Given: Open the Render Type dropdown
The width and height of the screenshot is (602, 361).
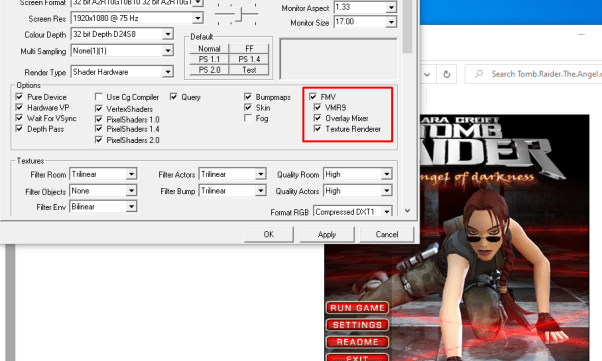Looking at the screenshot, I should point(168,72).
